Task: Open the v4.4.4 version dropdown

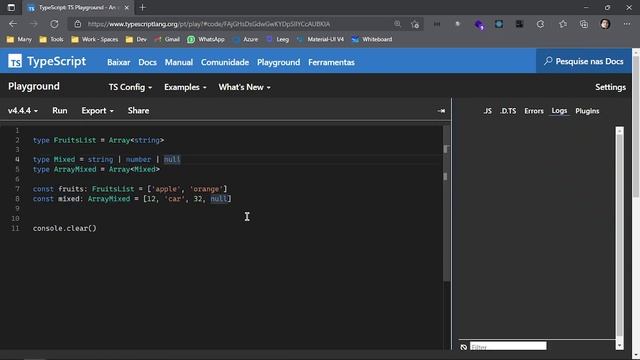Action: pos(23,111)
